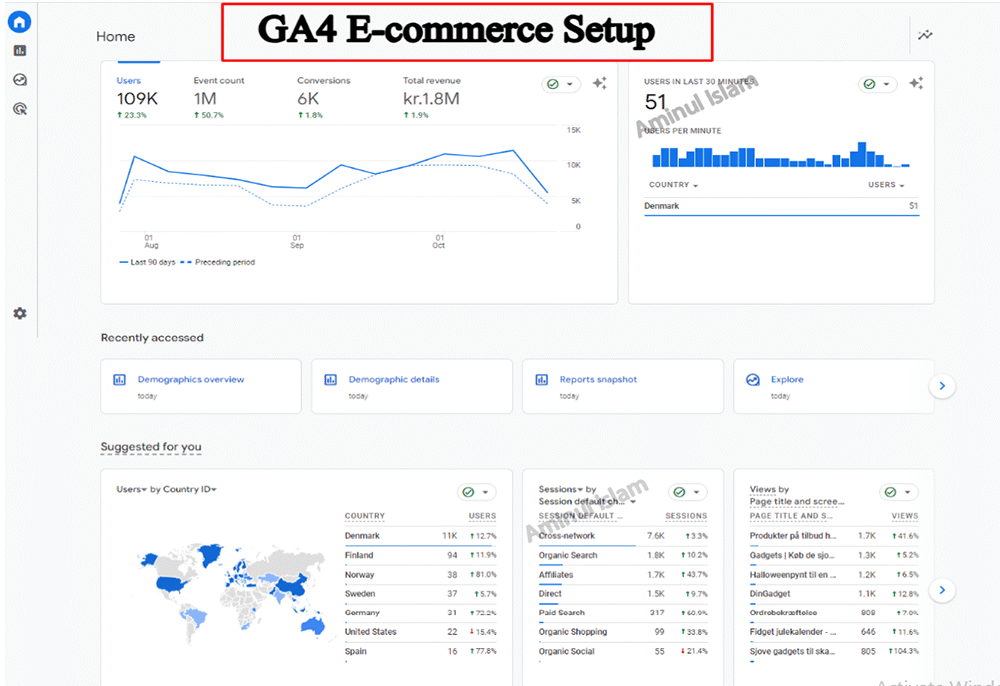Change the Users metric dropdown in country card
The width and height of the screenshot is (1000, 686).
tap(131, 490)
